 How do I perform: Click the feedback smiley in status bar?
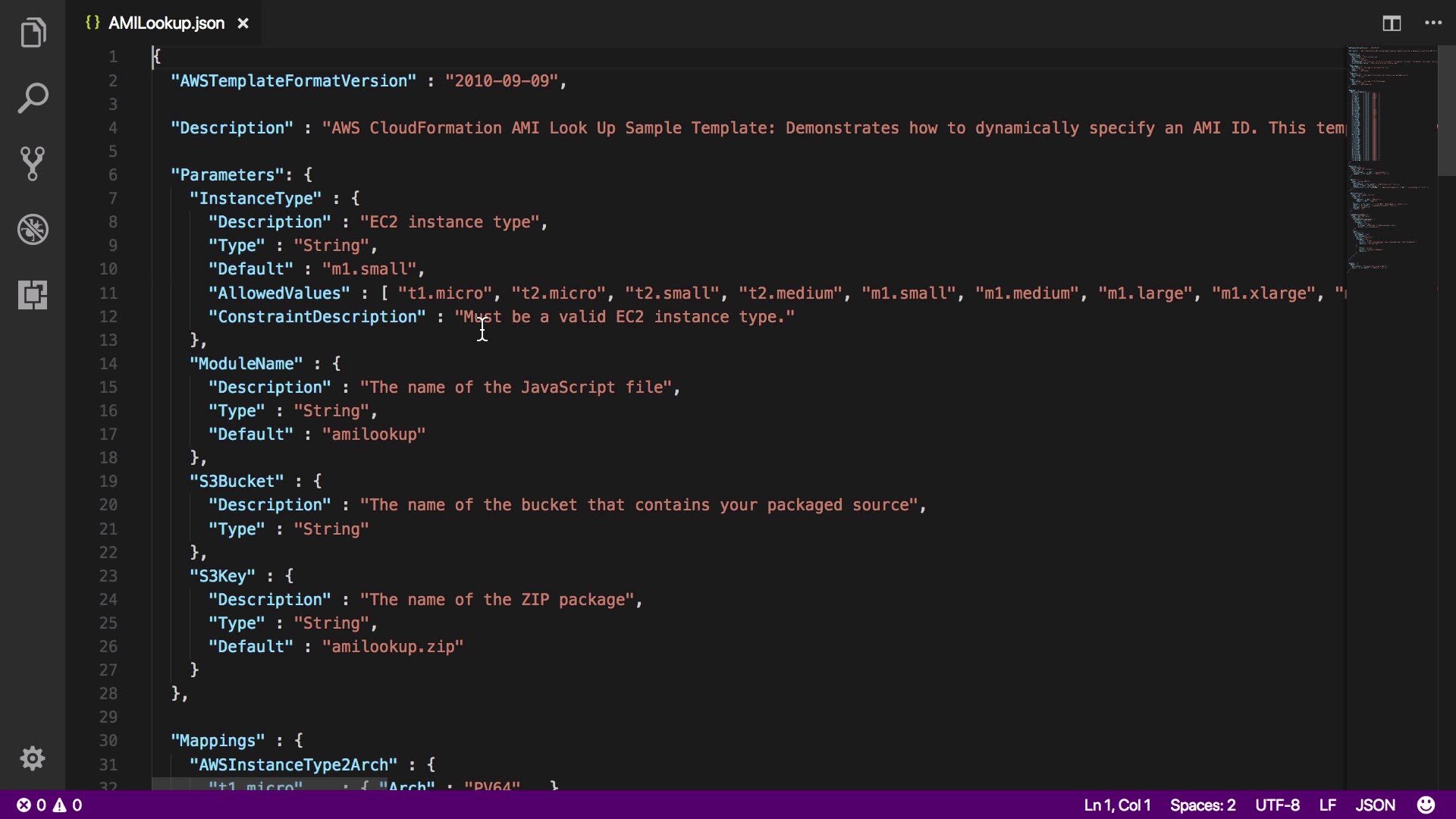[1426, 805]
